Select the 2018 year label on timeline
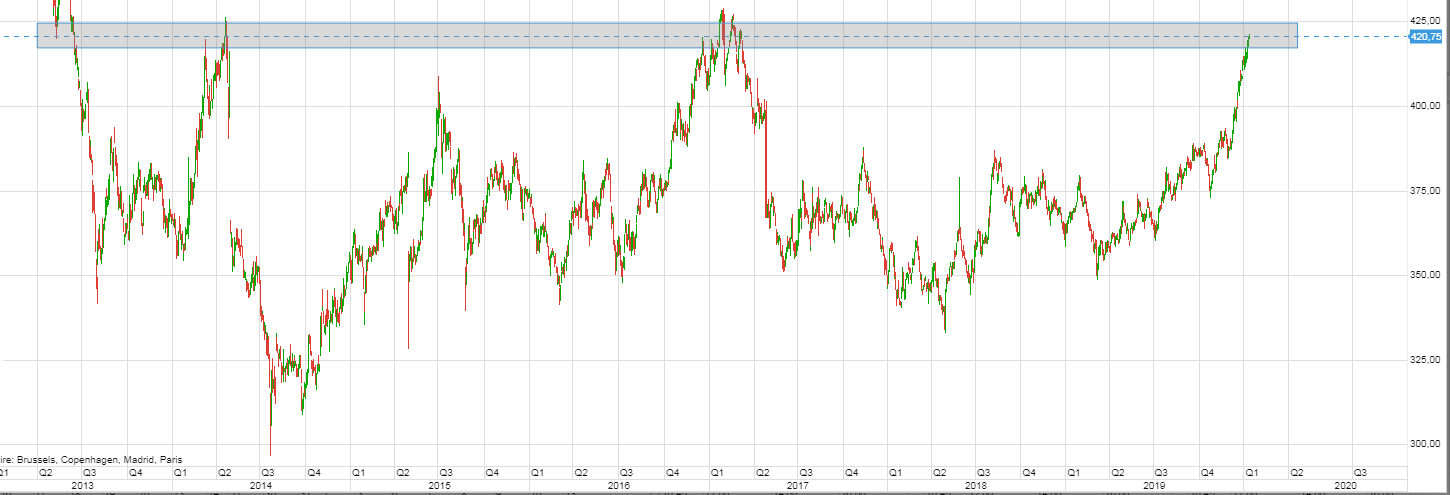 [x=976, y=485]
